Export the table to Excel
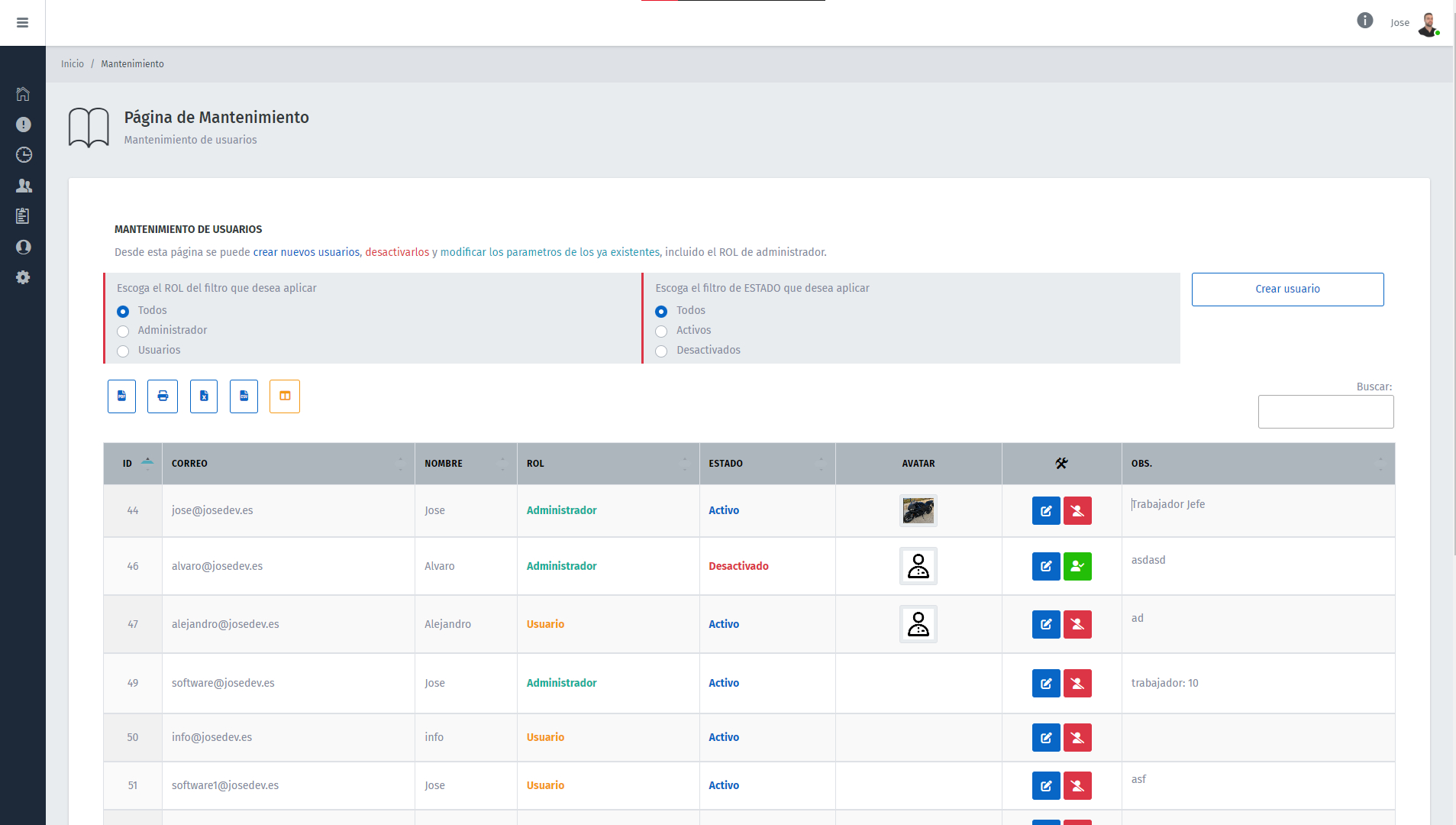 204,396
